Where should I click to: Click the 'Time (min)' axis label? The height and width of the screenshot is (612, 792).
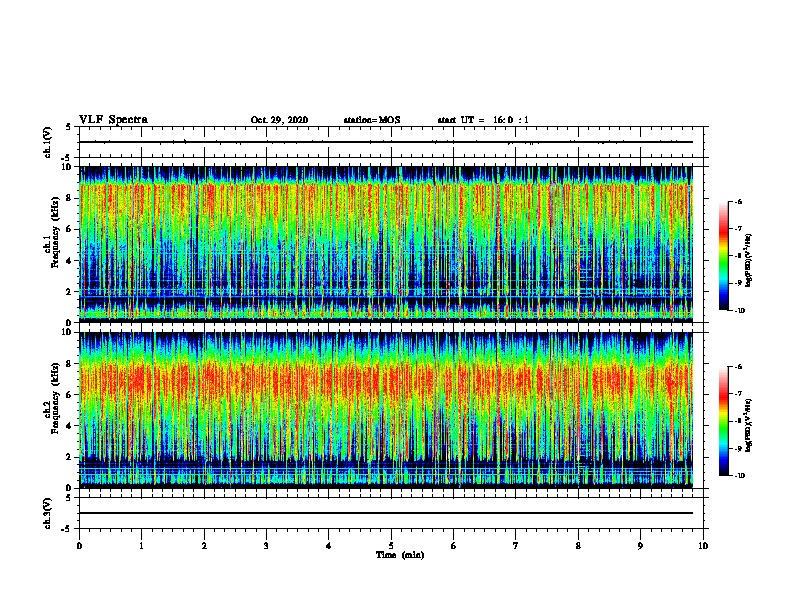[400, 555]
